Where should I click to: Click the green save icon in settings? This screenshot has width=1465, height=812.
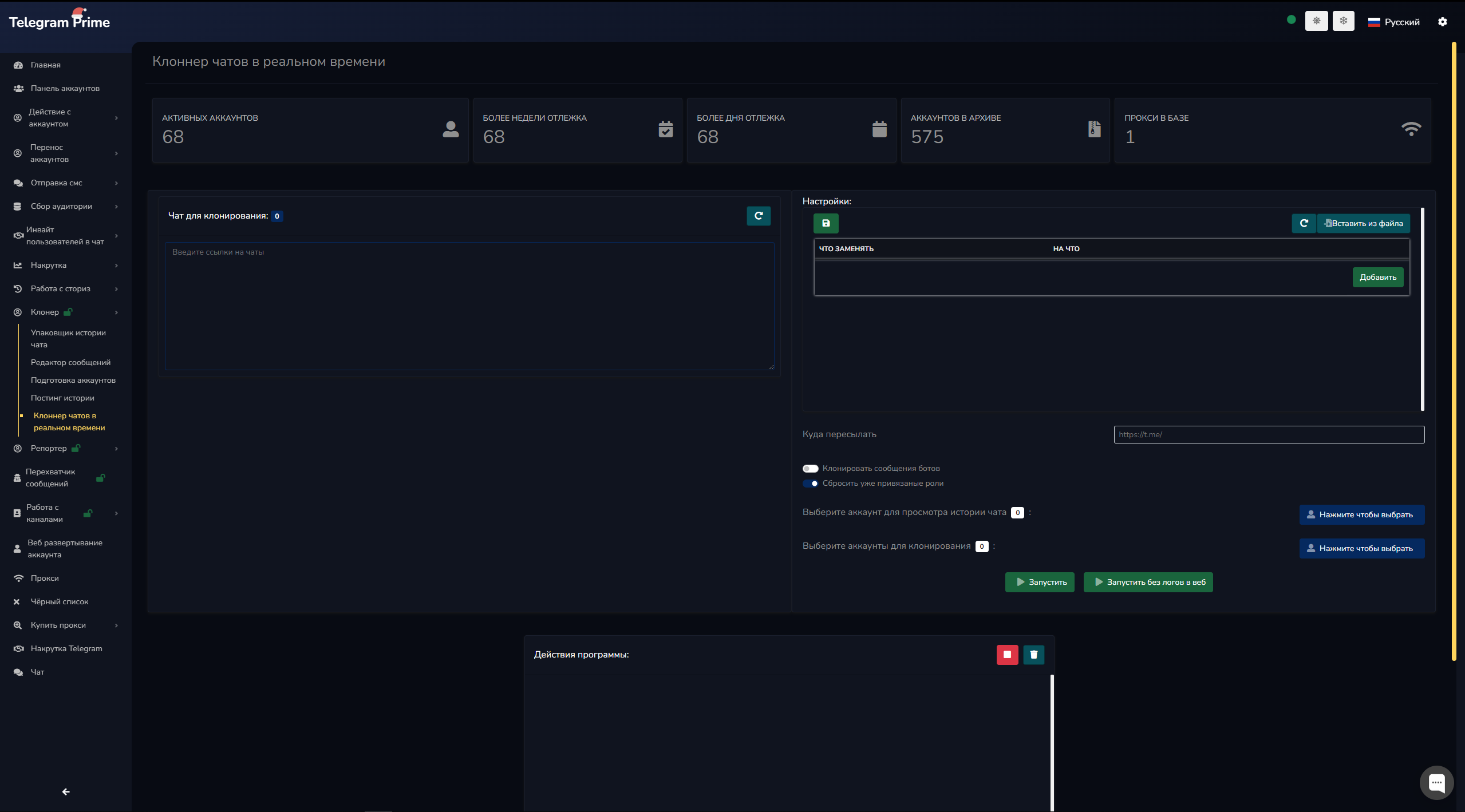pyautogui.click(x=826, y=223)
